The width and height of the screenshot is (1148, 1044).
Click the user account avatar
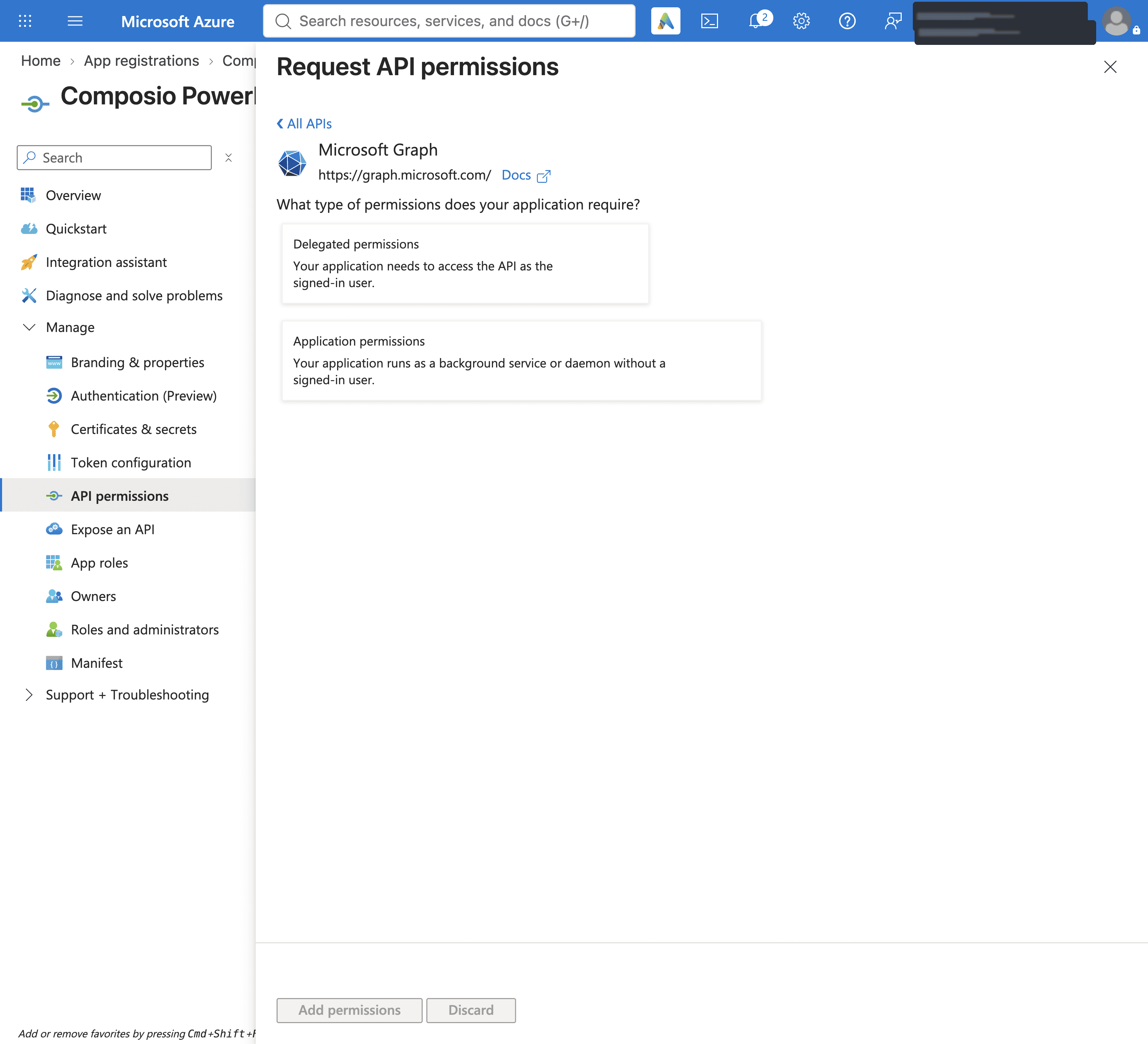1117,21
